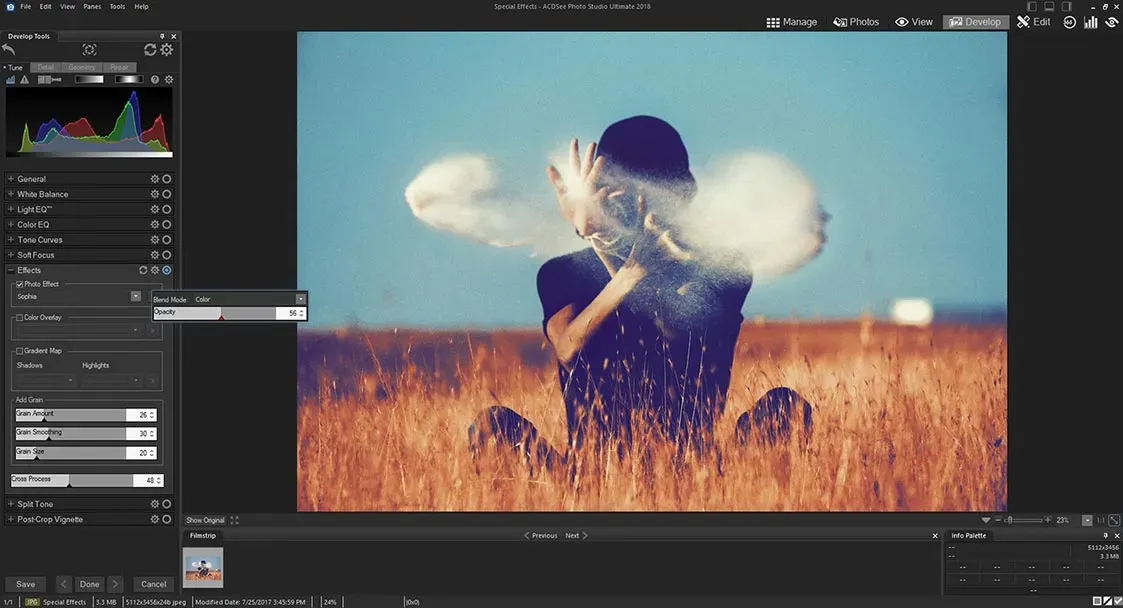
Task: Open the Develop Tools settings gear at top
Action: click(167, 49)
